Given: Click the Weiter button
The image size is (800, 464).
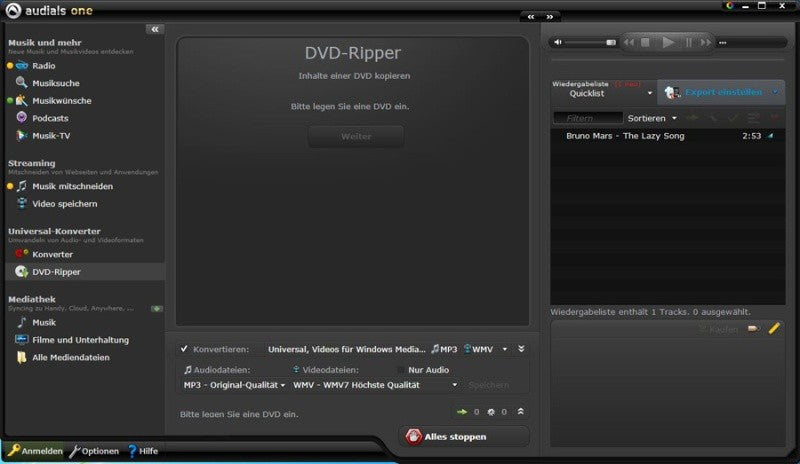Looking at the screenshot, I should 356,136.
